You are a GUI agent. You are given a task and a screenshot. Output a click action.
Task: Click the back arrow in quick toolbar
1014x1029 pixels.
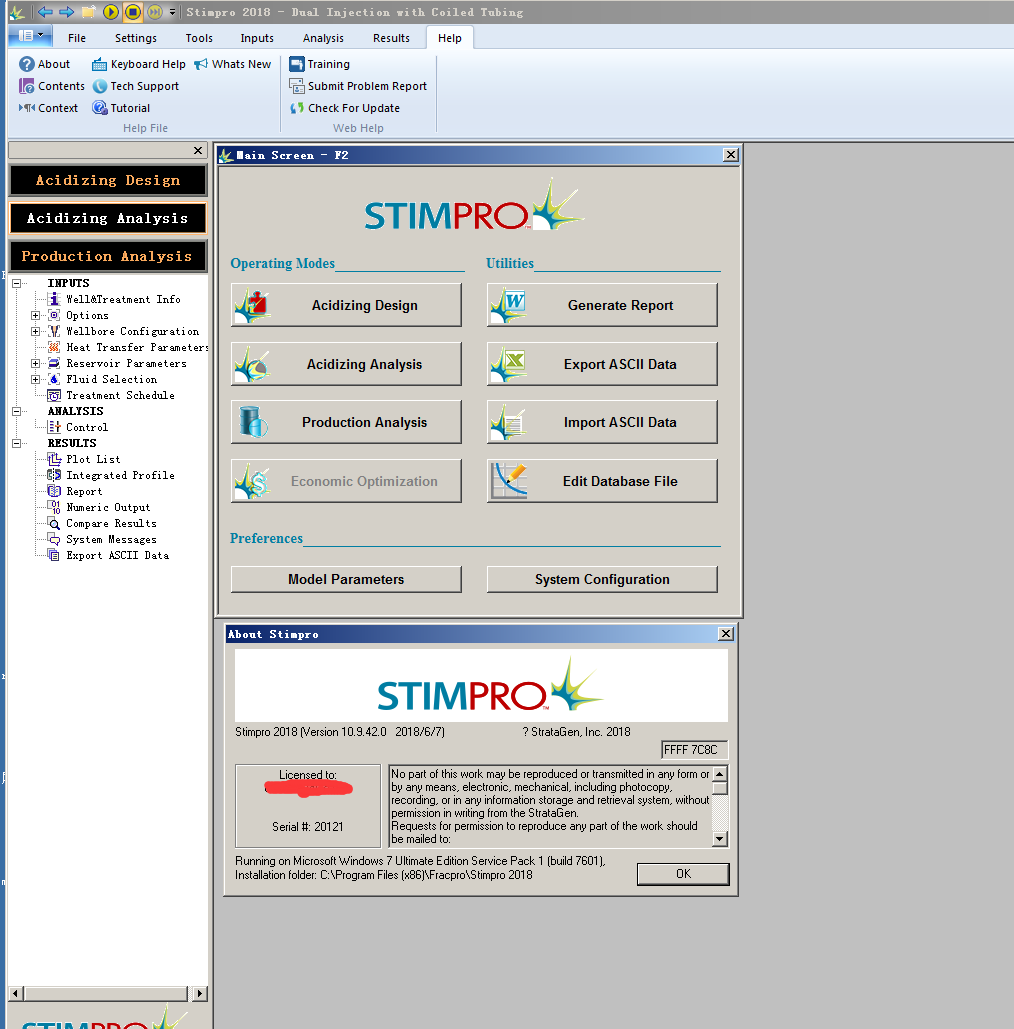click(45, 12)
